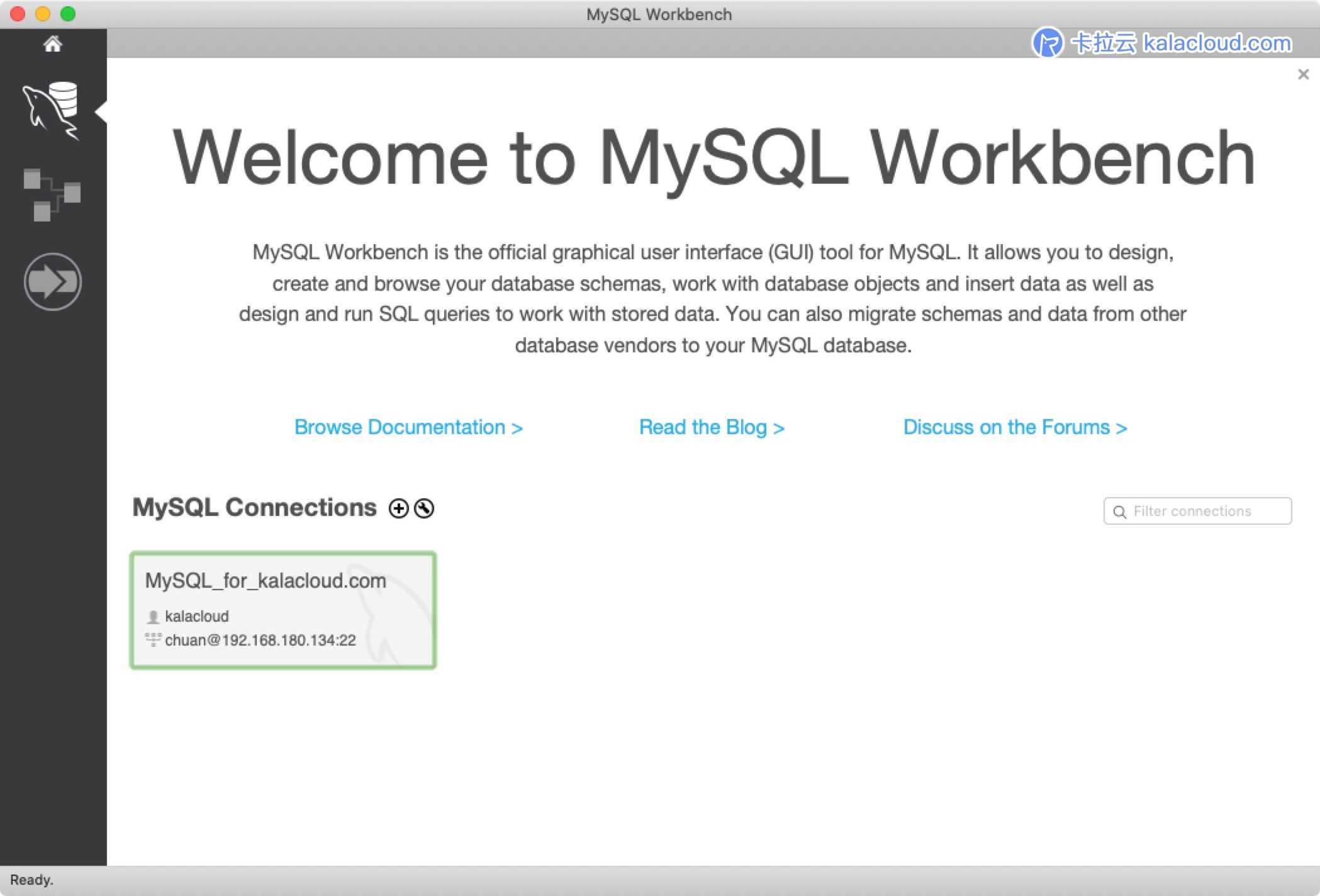Image resolution: width=1320 pixels, height=896 pixels.
Task: Click the yellow minimize window button
Action: (43, 14)
